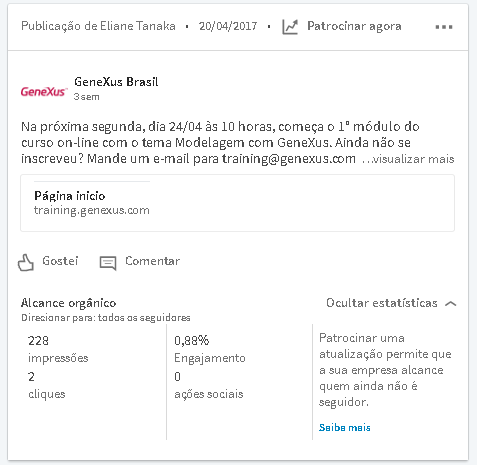Screen dimensions: 477x465
Task: Click the sponsor chart trend icon
Action: tap(290, 27)
